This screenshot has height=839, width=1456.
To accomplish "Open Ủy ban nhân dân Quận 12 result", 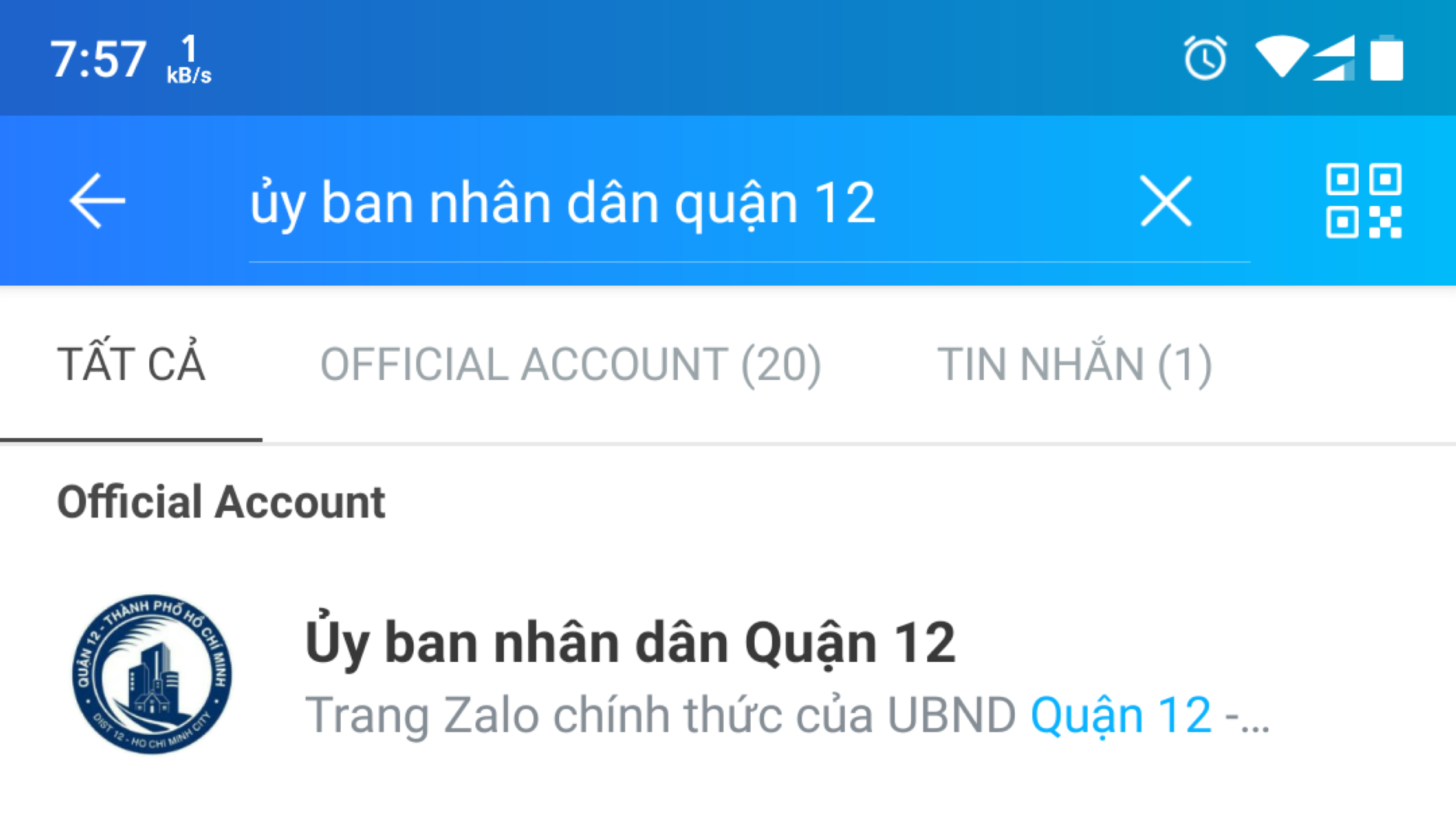I will [728, 674].
